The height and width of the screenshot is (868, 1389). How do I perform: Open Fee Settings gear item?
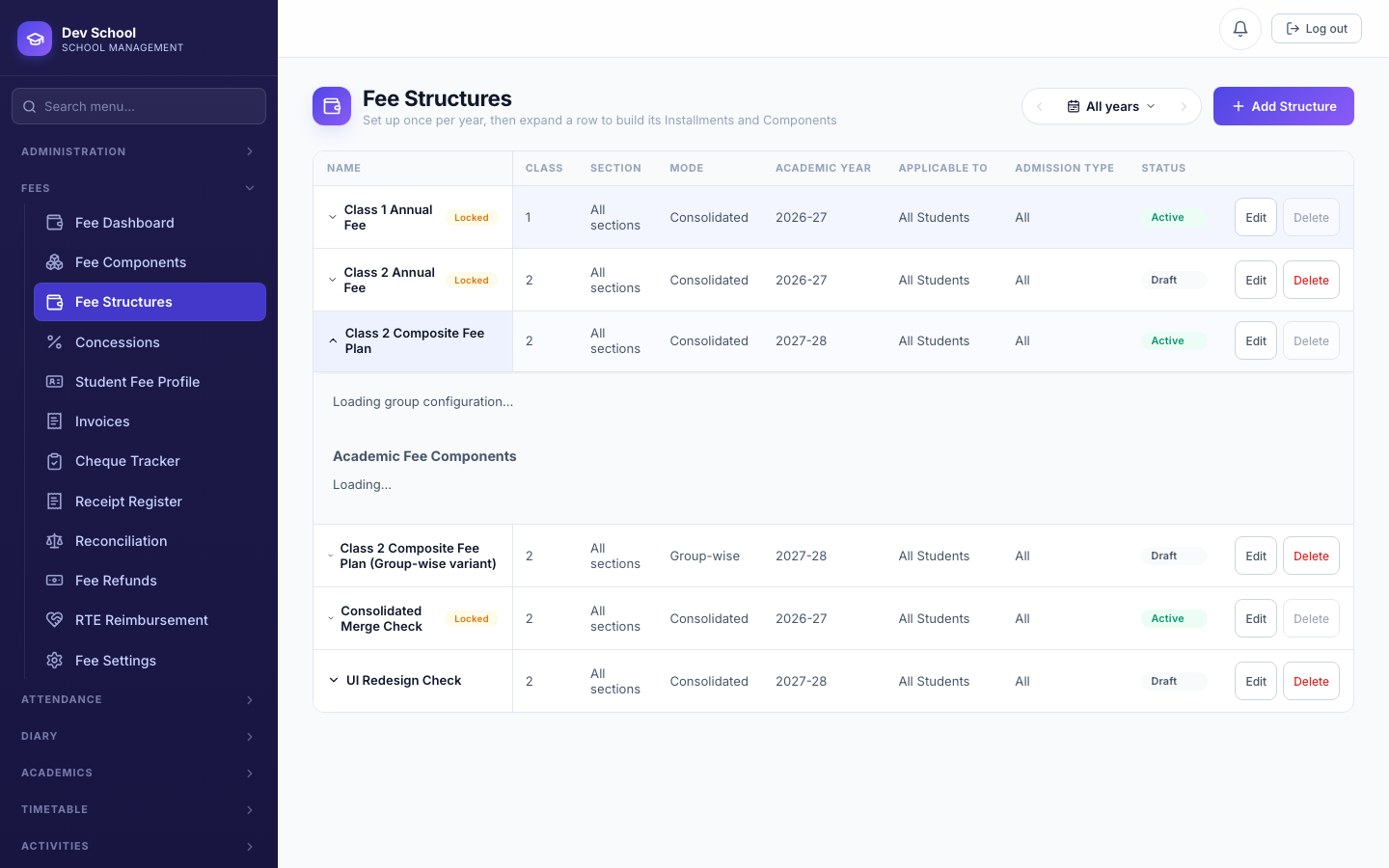coord(150,661)
